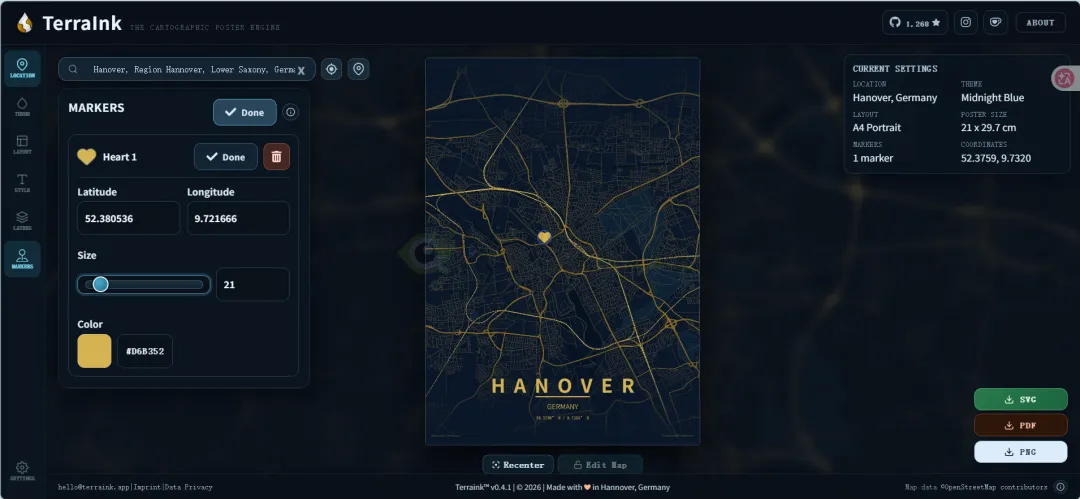Screen dimensions: 1080x499
Task: Click the heart marker on the map
Action: (544, 237)
